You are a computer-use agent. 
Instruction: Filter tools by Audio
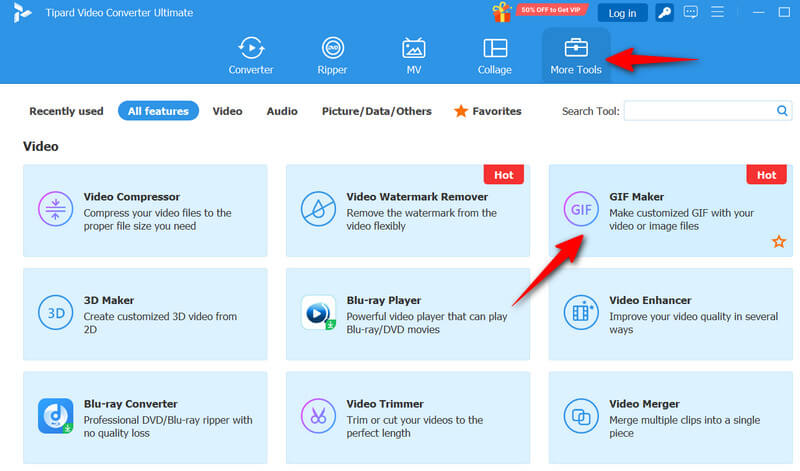coord(281,111)
